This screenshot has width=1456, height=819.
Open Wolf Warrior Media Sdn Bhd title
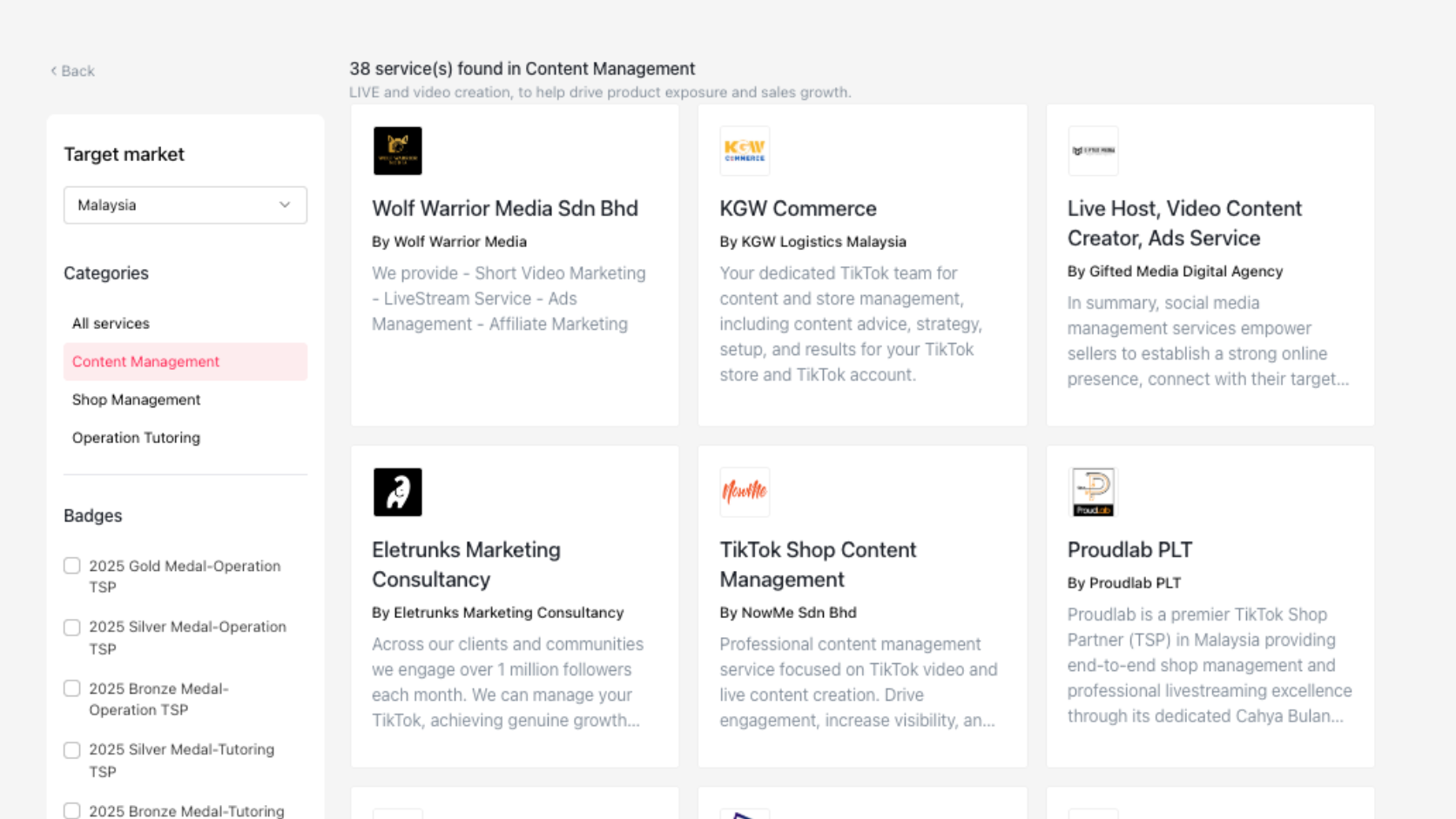pyautogui.click(x=505, y=208)
